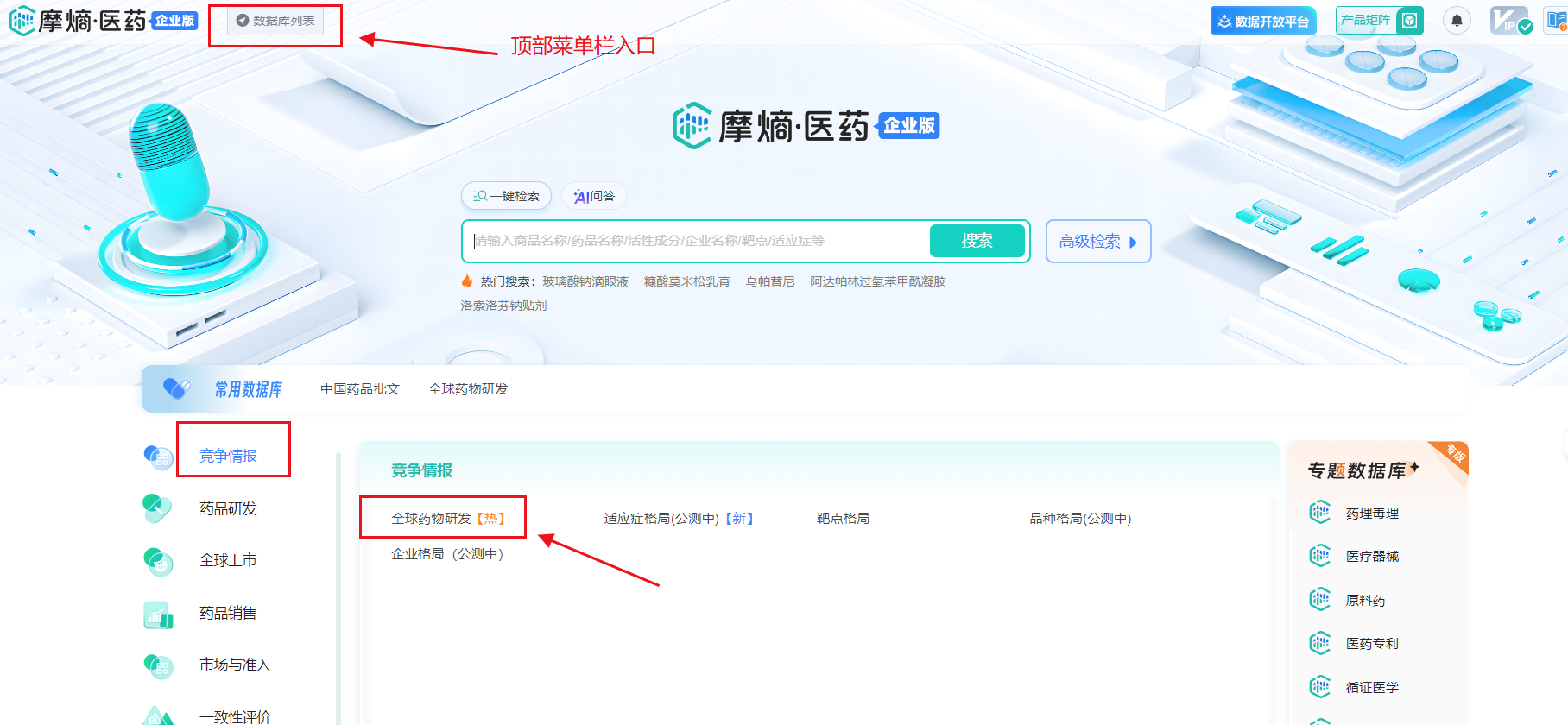Open 适应症格局(公测中)【新】 link
This screenshot has height=725, width=1568.
pos(680,518)
